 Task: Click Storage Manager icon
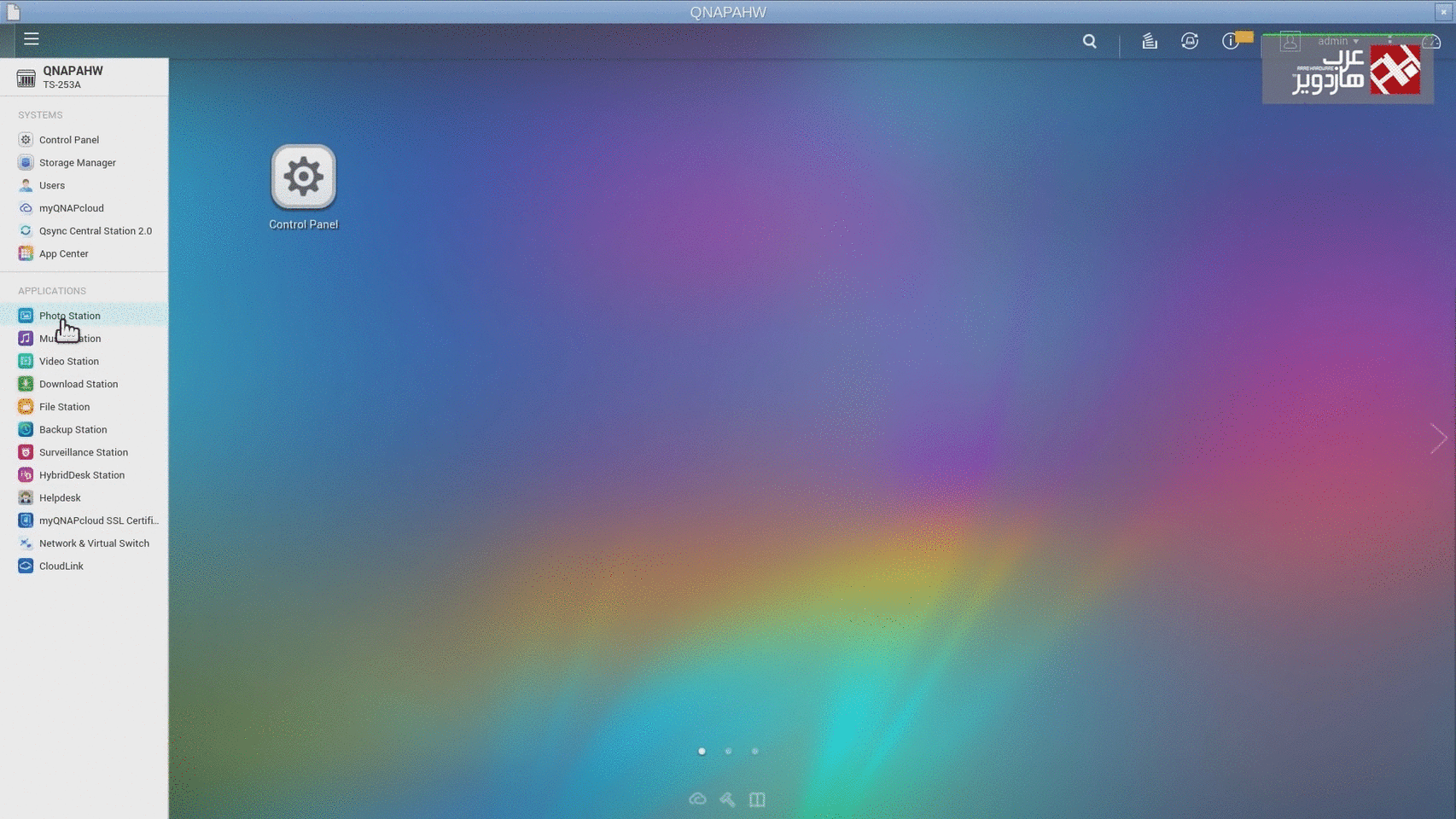click(x=26, y=163)
